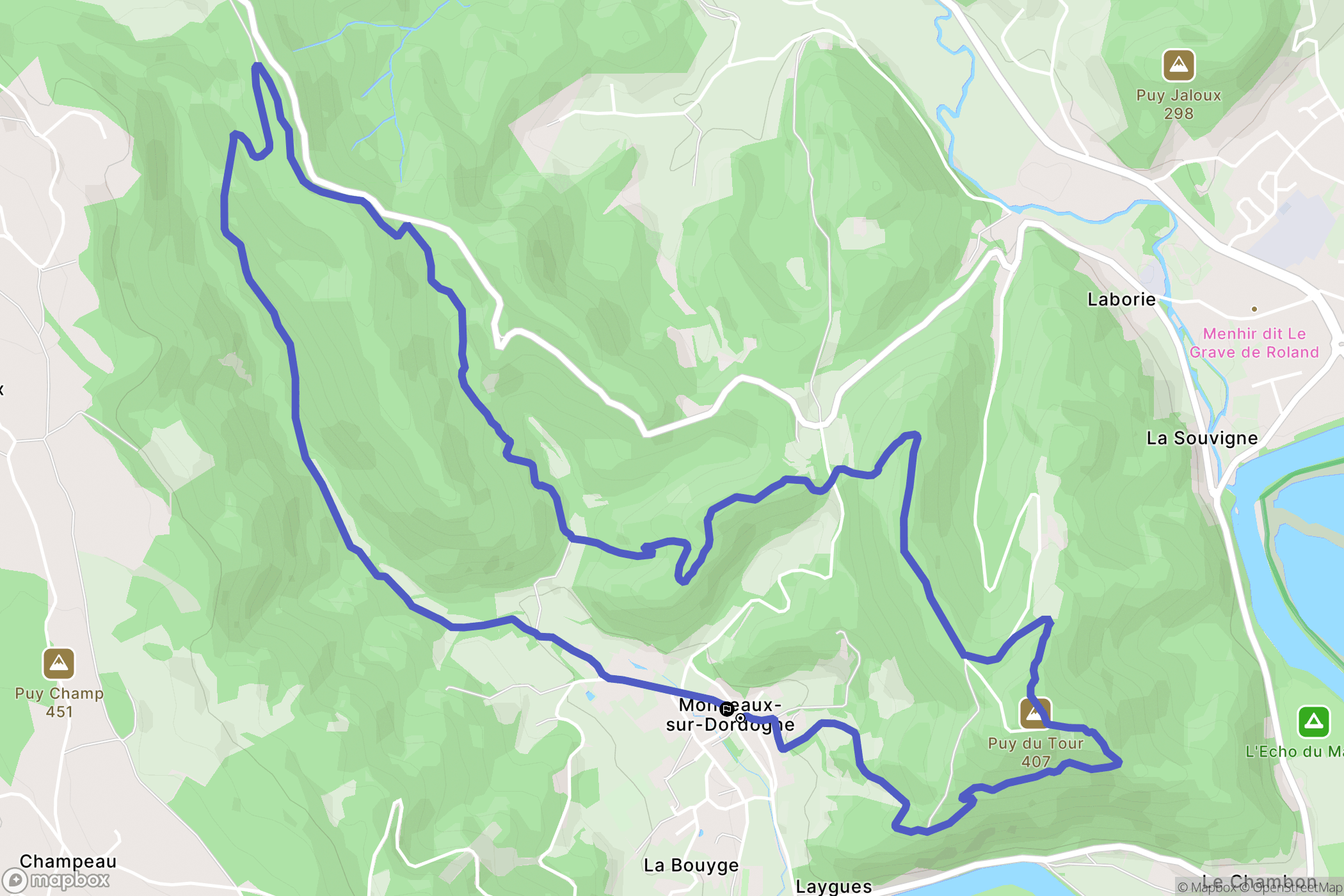Click the Puy du Tour 407 label
The height and width of the screenshot is (896, 1344).
click(x=1036, y=752)
